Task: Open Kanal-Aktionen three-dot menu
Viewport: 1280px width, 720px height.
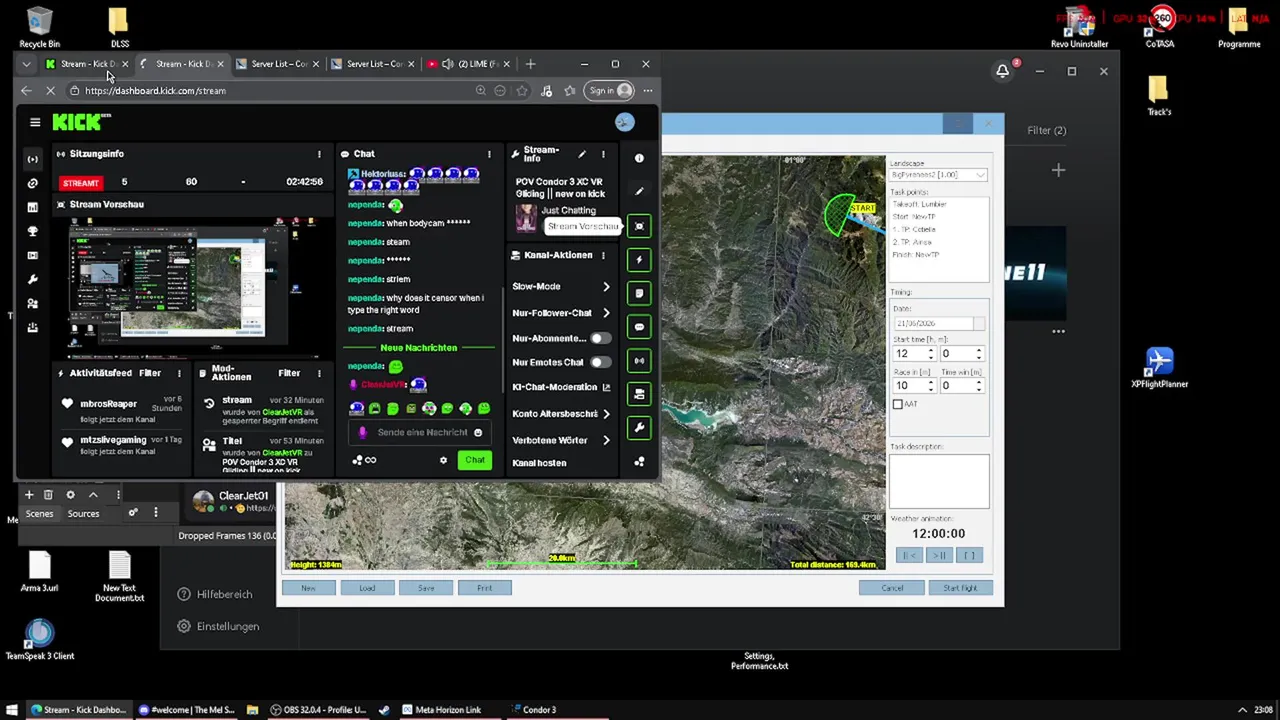Action: (603, 256)
